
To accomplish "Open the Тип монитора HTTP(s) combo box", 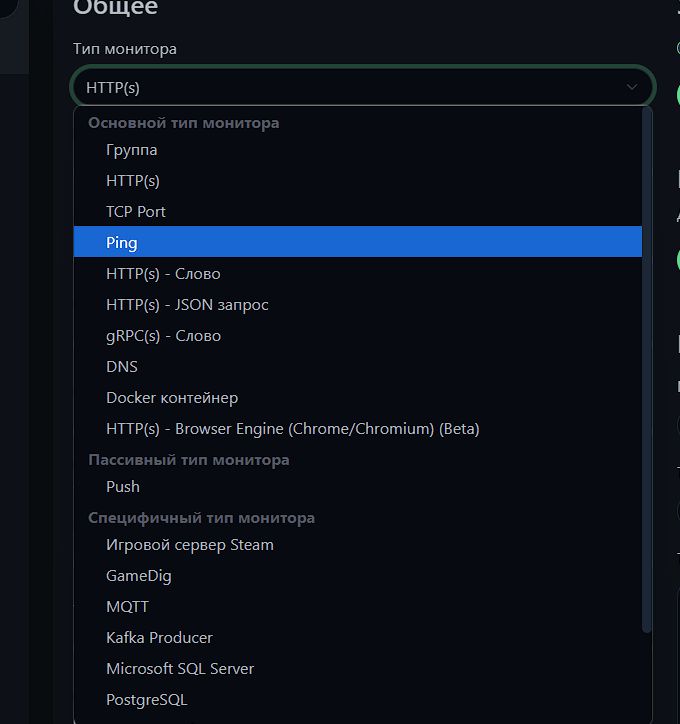I will point(363,87).
